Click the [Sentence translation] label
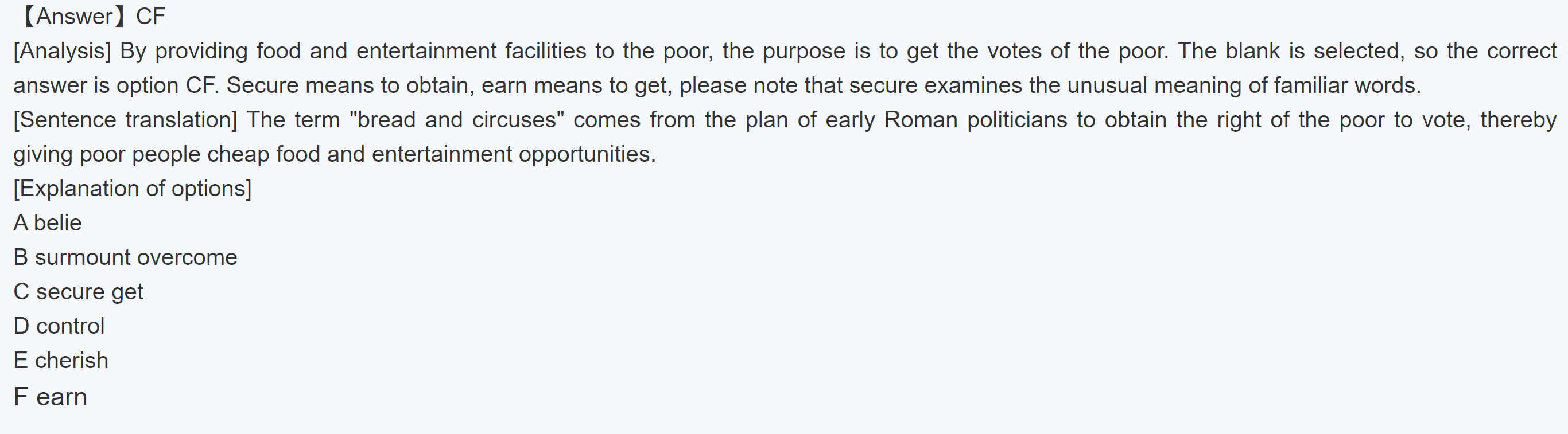 point(125,120)
